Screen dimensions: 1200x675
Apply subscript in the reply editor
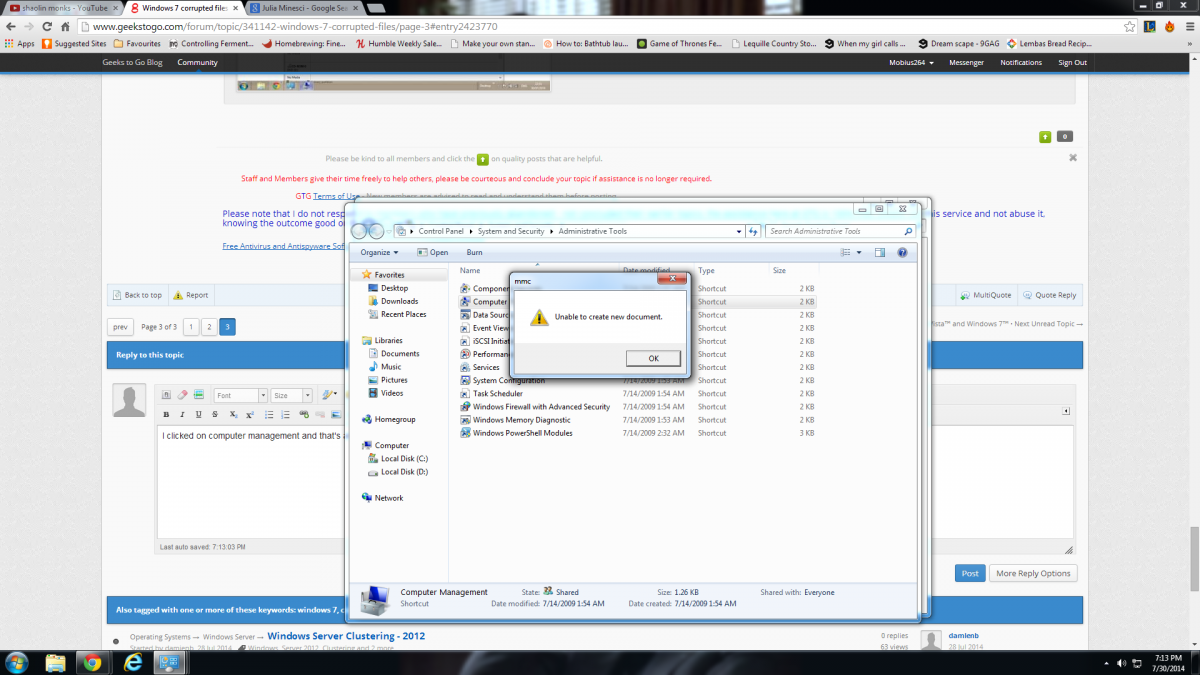click(233, 414)
